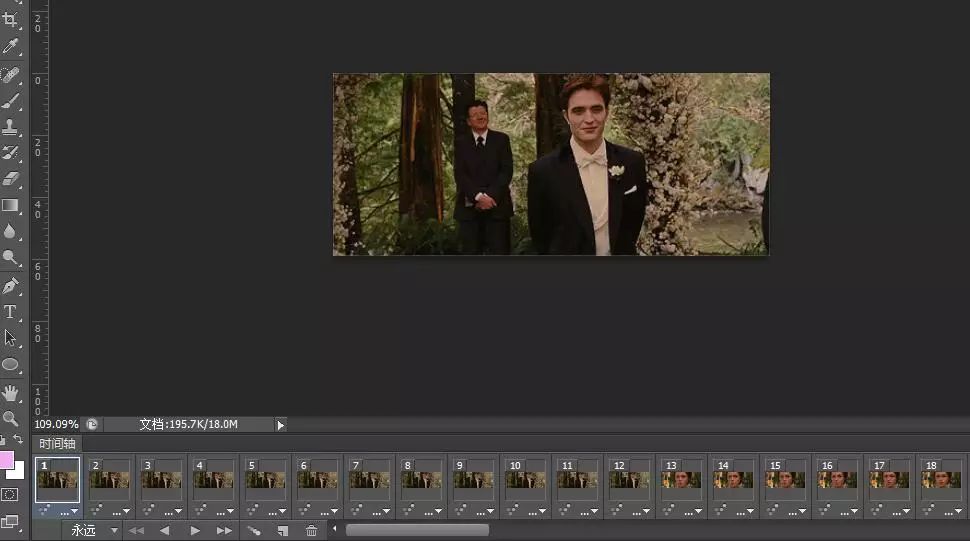970x541 pixels.
Task: Select the Hand tool
Action: 11,393
